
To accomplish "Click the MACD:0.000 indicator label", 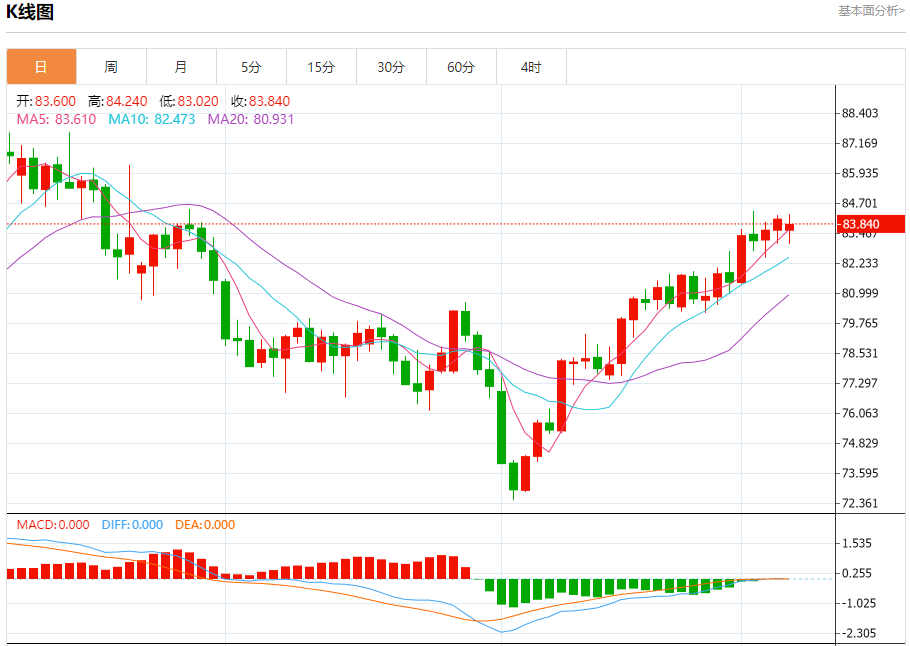I will [x=53, y=525].
